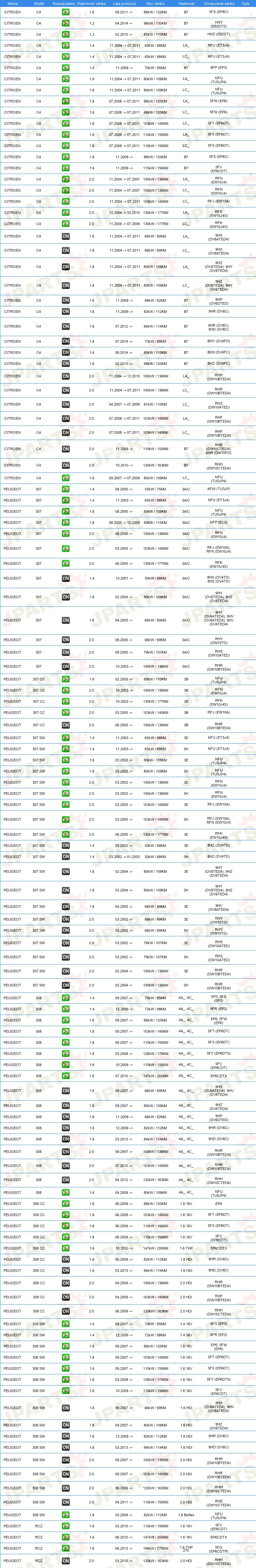
Task: Click diesel ON icon in C4 BHX (DV6FC) row
Action: pos(66,353)
